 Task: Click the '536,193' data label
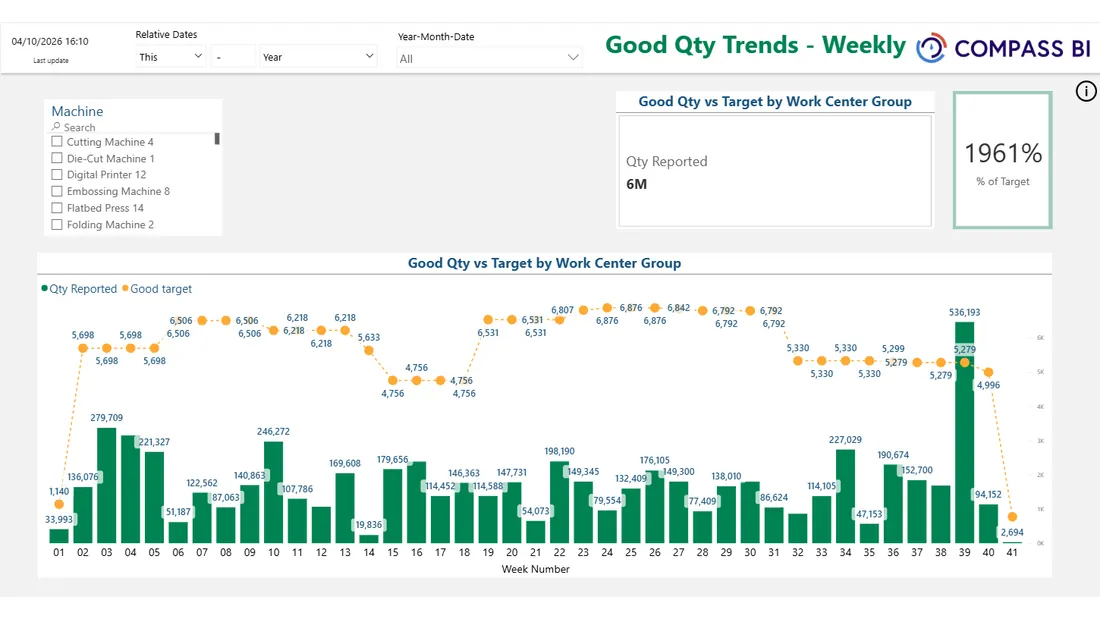pyautogui.click(x=965, y=312)
